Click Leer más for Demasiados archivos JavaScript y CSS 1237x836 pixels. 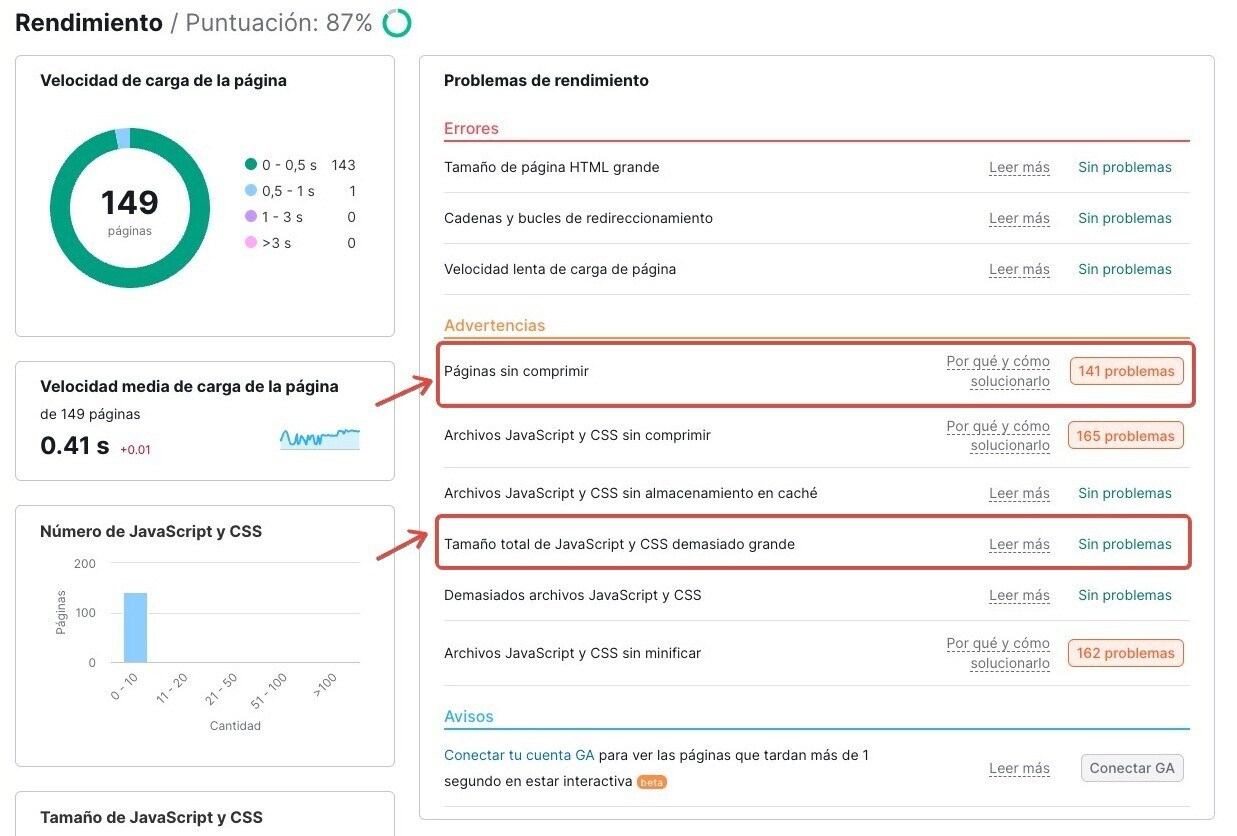pyautogui.click(x=1019, y=595)
